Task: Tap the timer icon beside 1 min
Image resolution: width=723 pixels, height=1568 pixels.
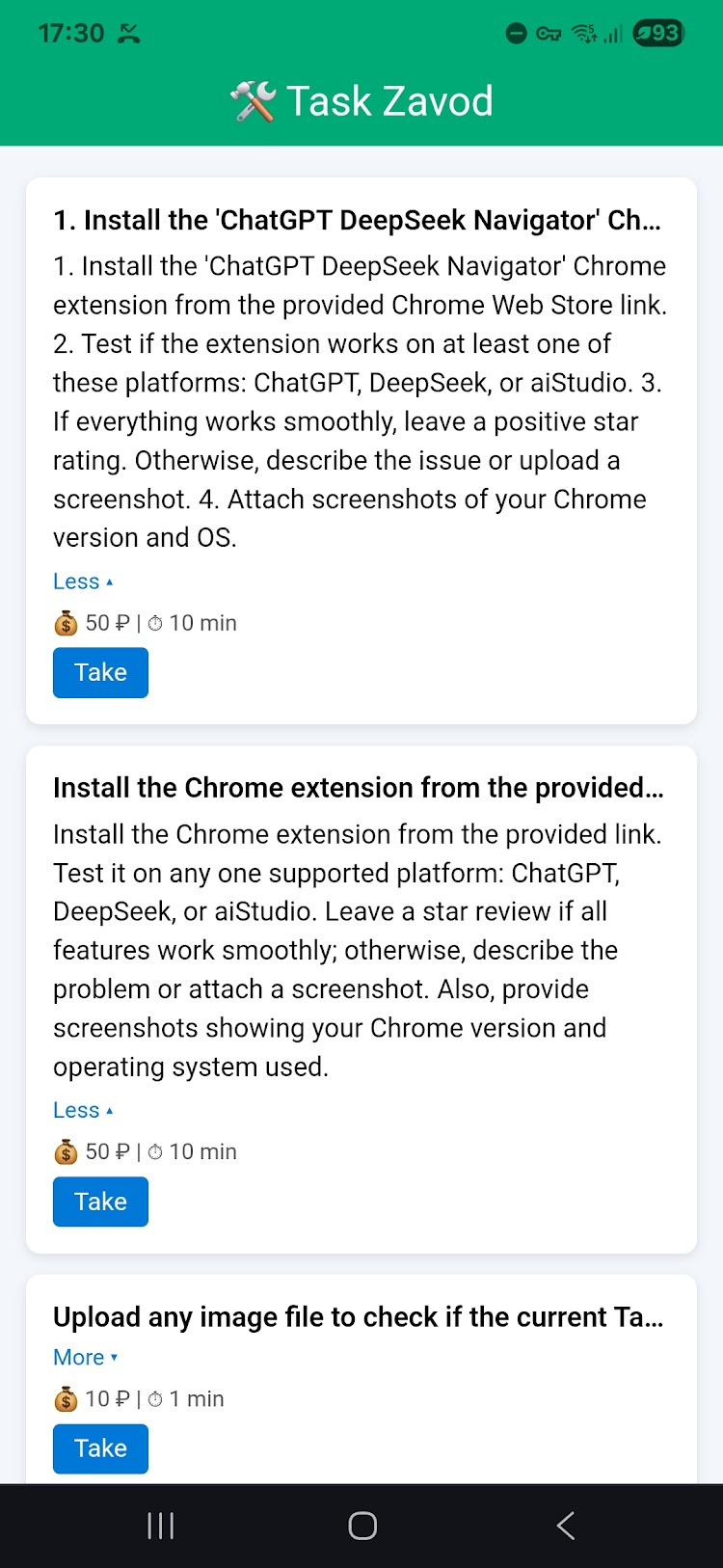Action: [155, 1399]
